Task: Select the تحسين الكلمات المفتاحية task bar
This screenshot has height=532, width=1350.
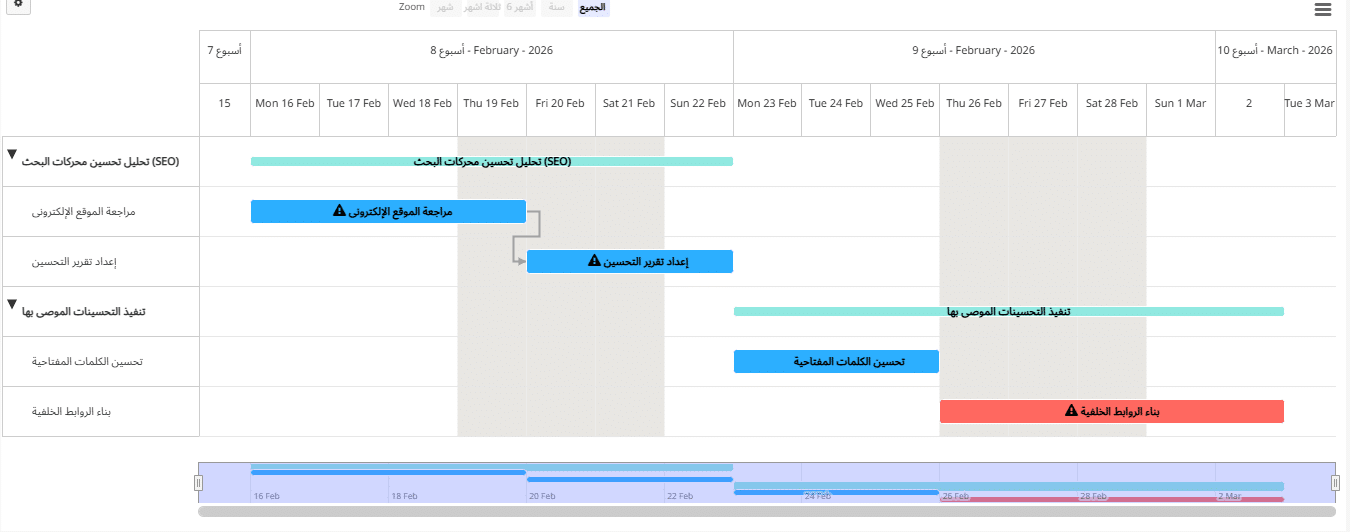Action: [x=836, y=361]
